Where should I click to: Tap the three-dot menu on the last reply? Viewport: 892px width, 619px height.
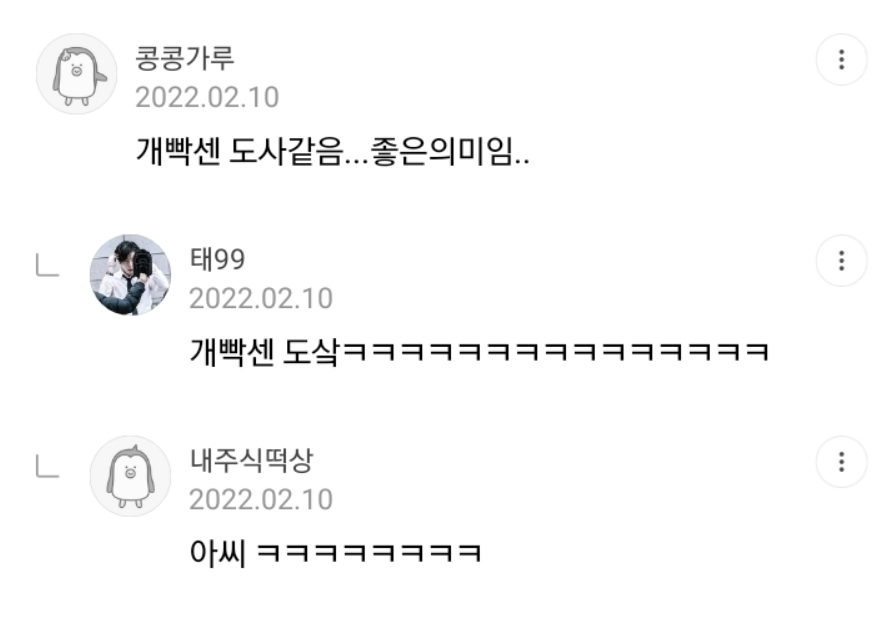tap(841, 462)
